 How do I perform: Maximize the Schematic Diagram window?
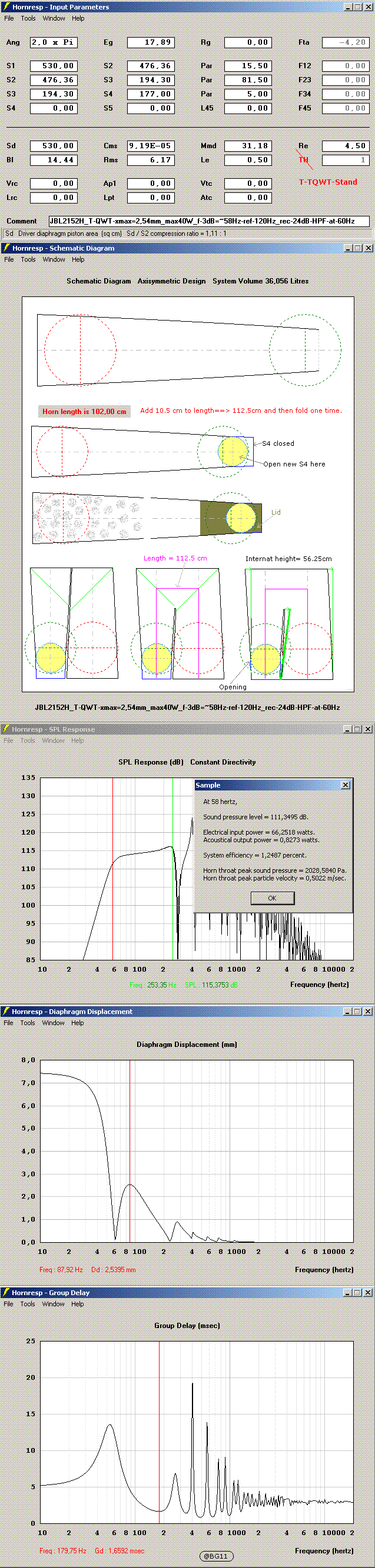click(358, 248)
